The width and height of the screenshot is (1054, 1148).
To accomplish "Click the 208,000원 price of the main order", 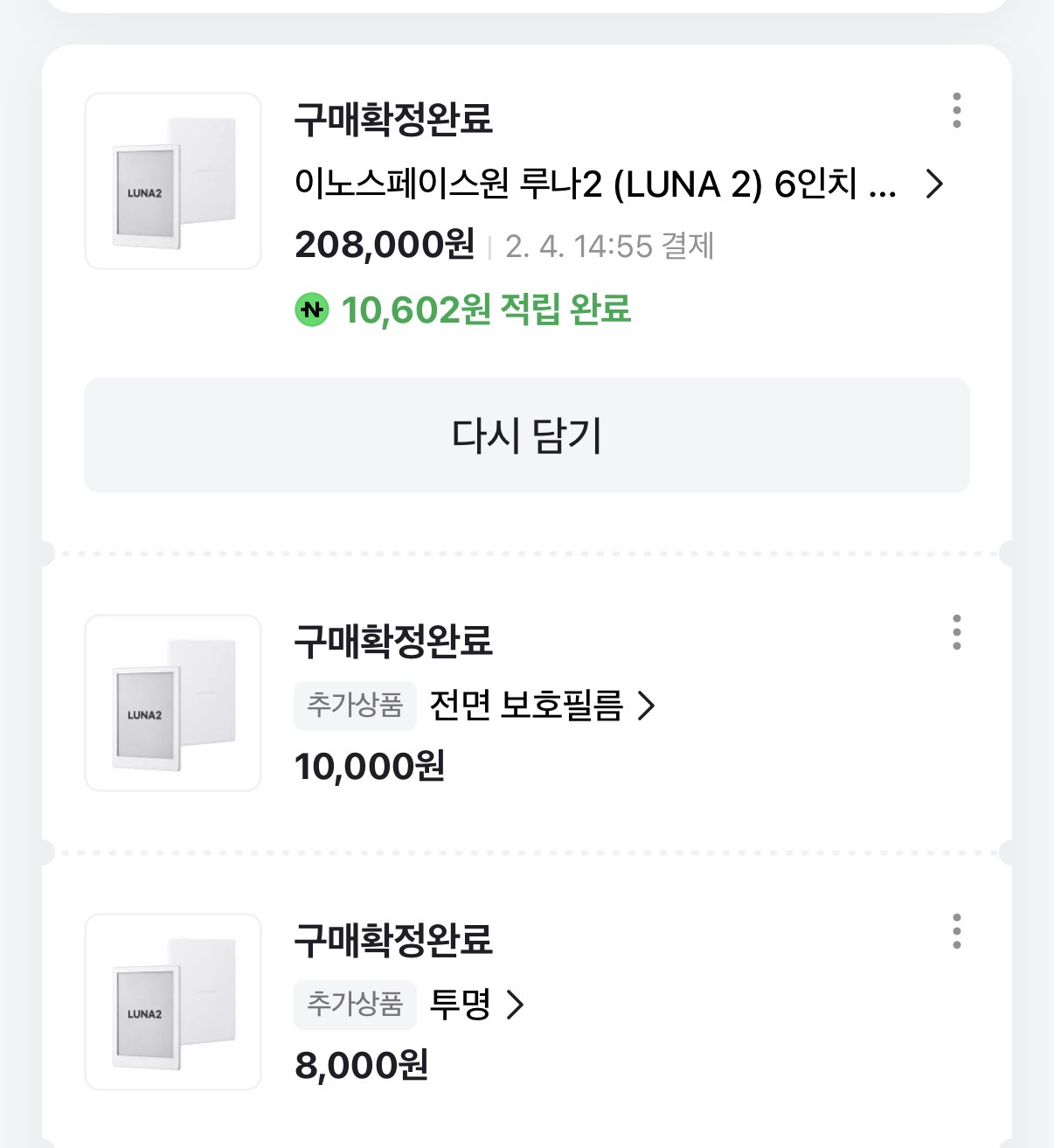I will (385, 245).
